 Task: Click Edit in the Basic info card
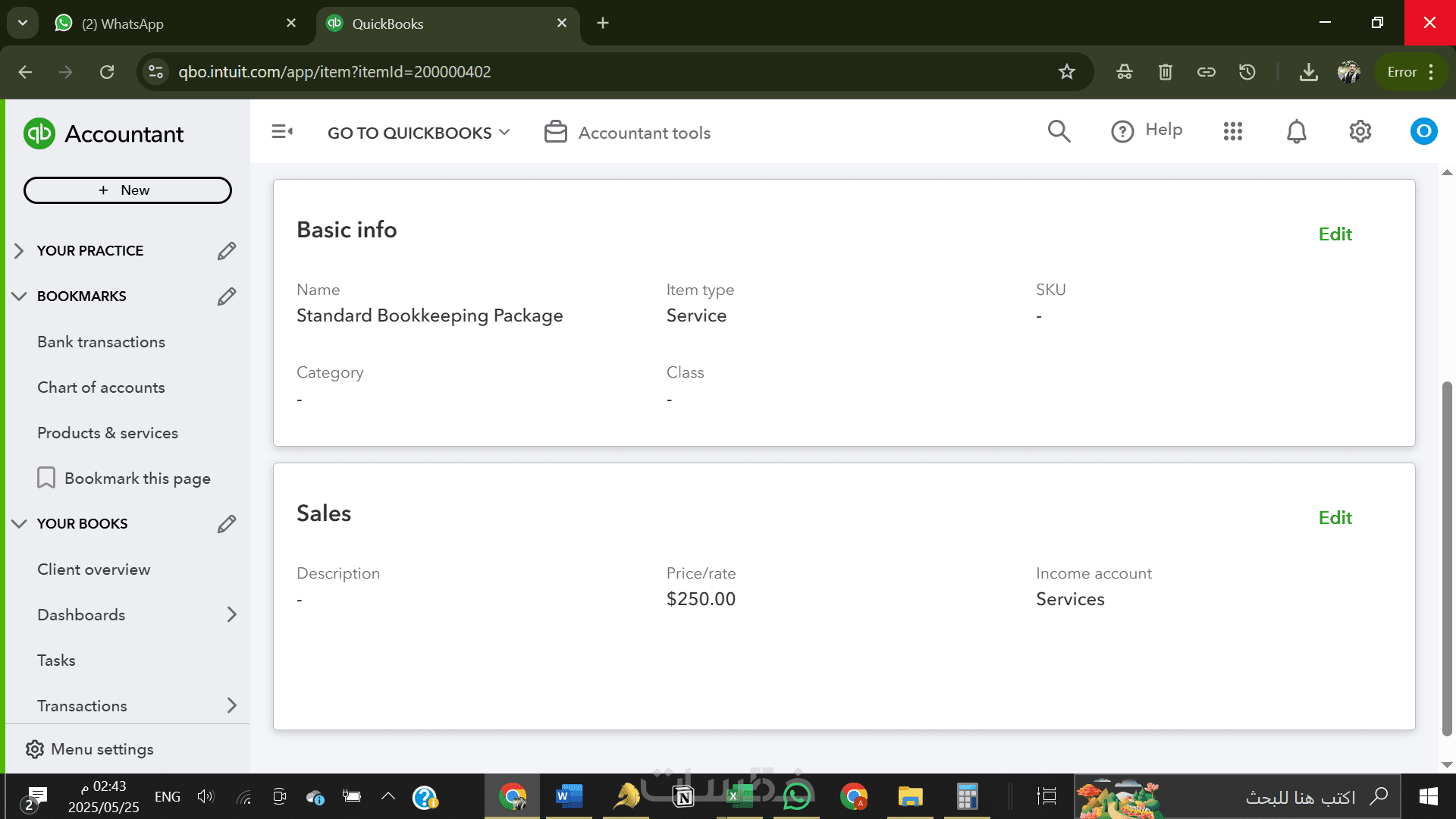[1335, 234]
